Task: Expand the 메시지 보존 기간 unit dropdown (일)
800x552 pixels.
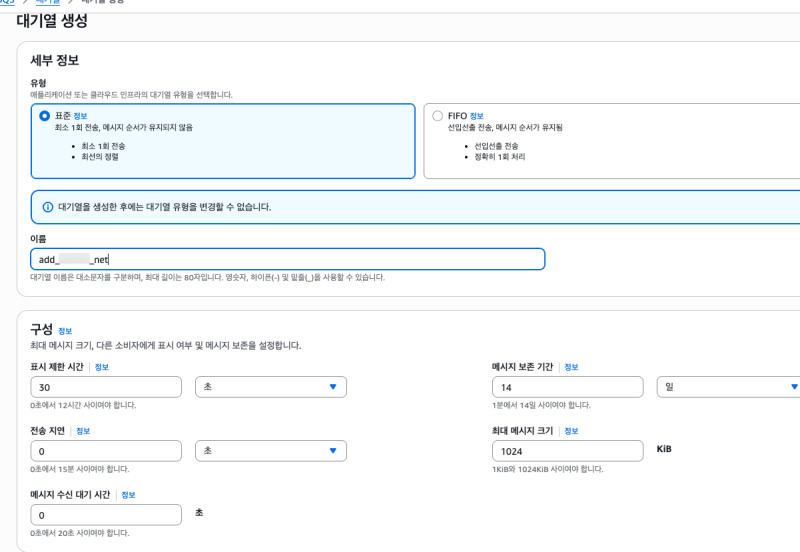Action: (x=730, y=387)
